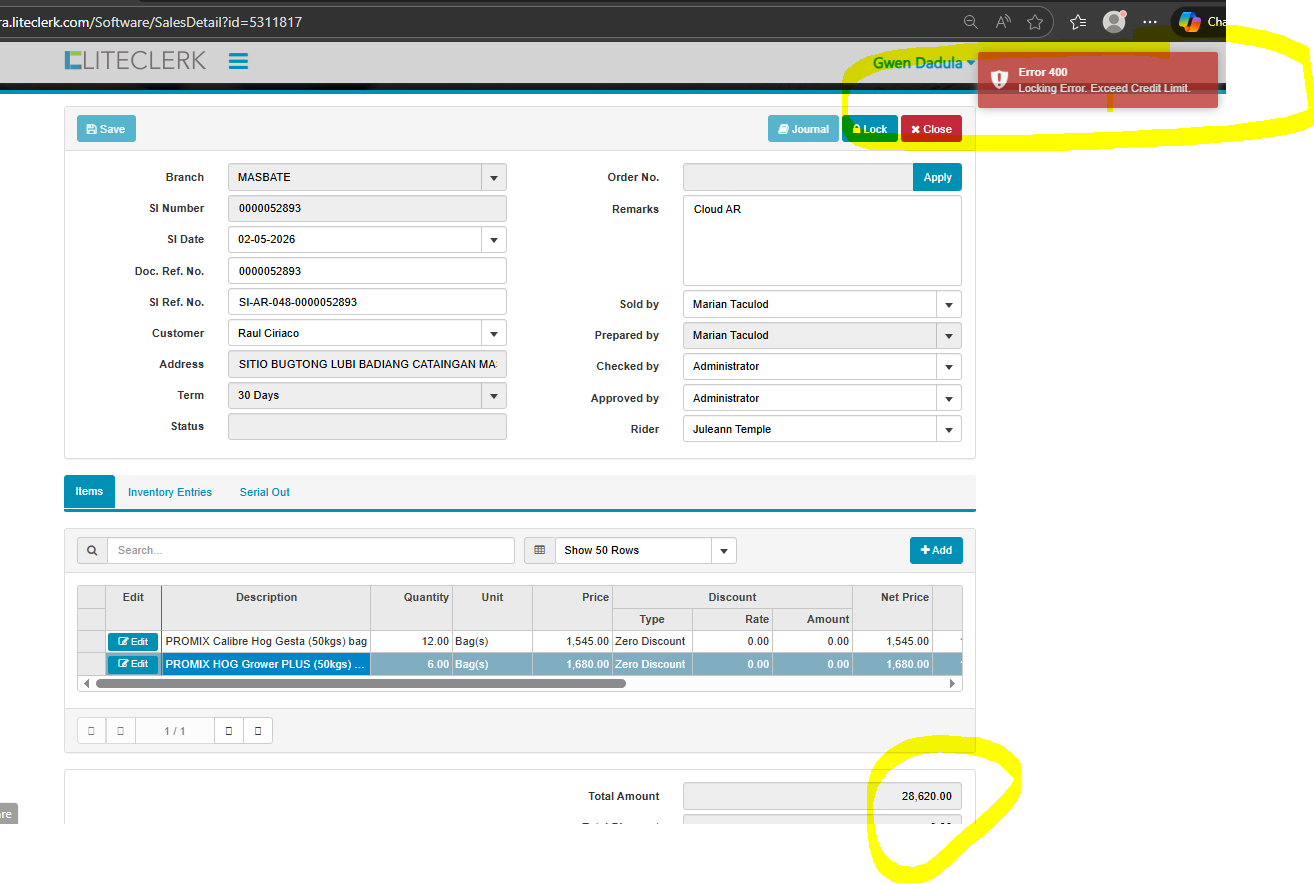
Task: Open the SI Date picker dropdown
Action: [493, 240]
